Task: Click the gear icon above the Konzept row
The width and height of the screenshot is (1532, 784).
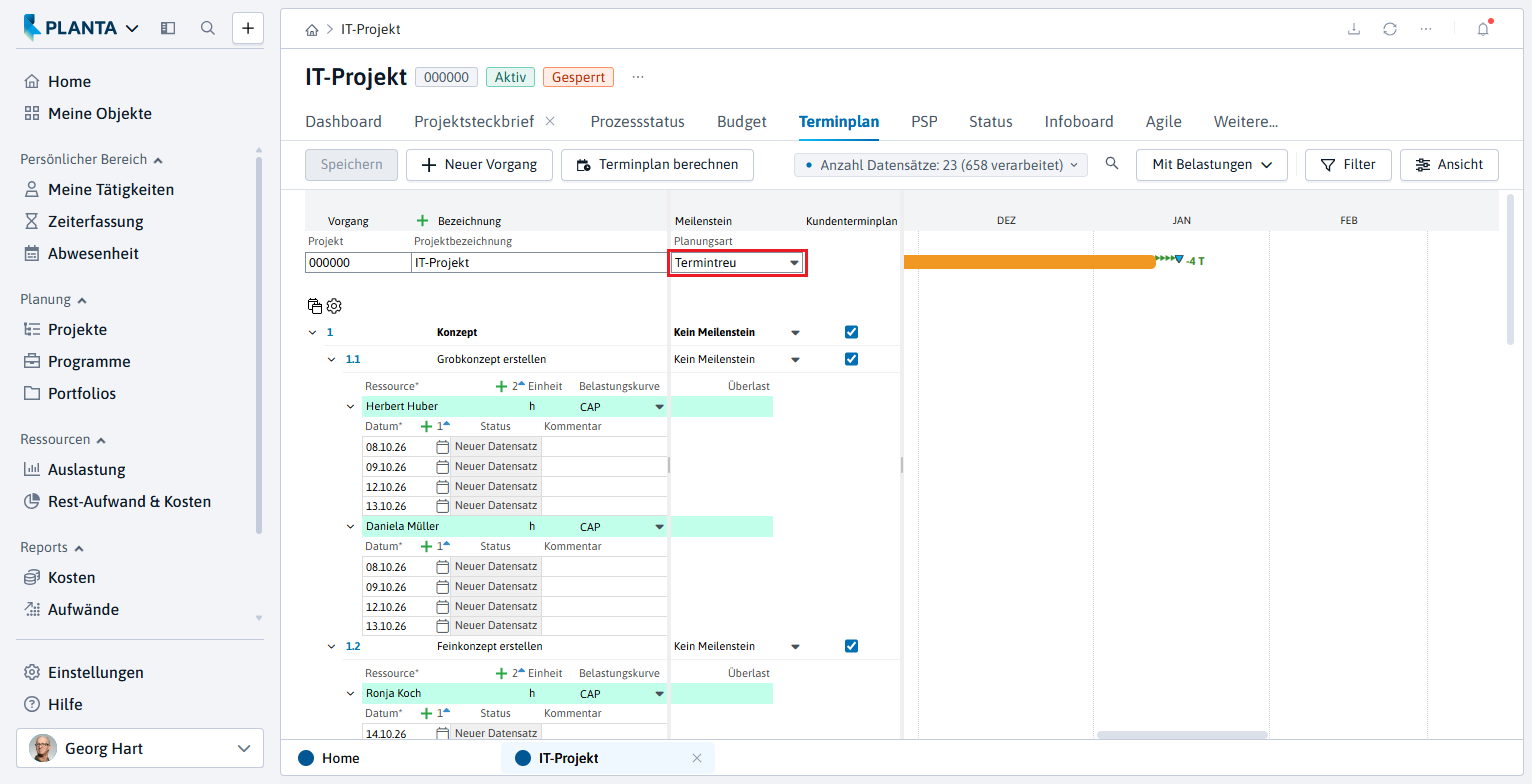Action: coord(334,306)
